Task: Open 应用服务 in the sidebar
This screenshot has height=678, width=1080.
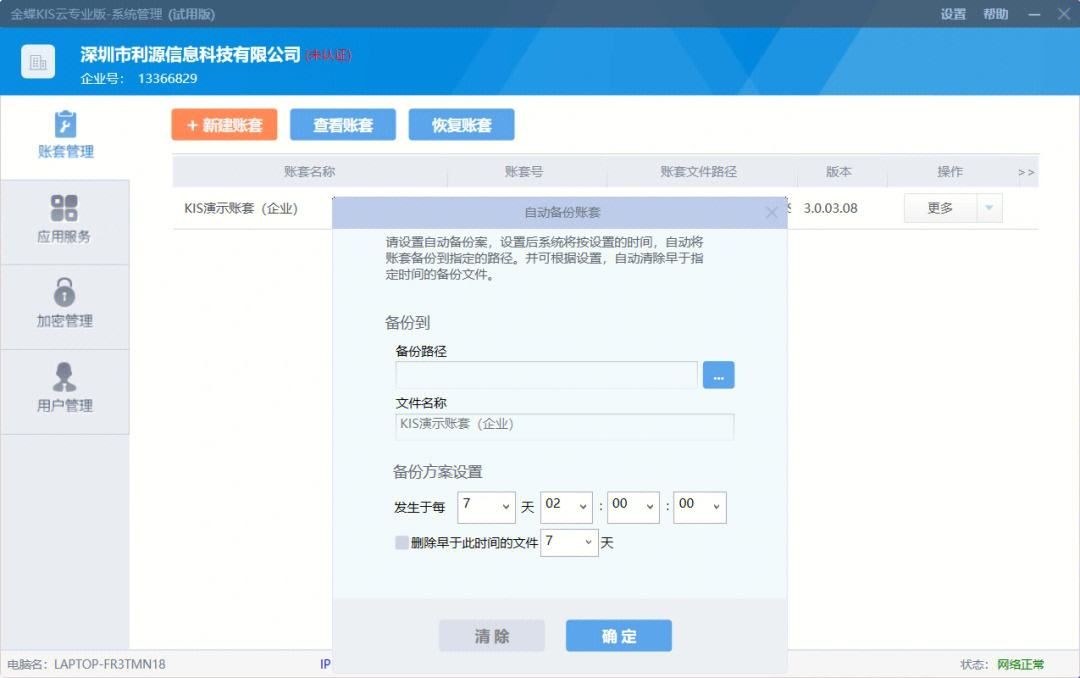Action: [x=65, y=221]
